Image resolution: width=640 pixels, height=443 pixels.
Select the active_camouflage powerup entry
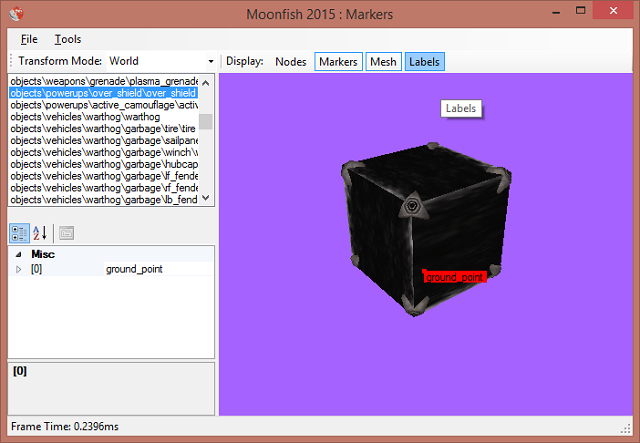coord(103,104)
